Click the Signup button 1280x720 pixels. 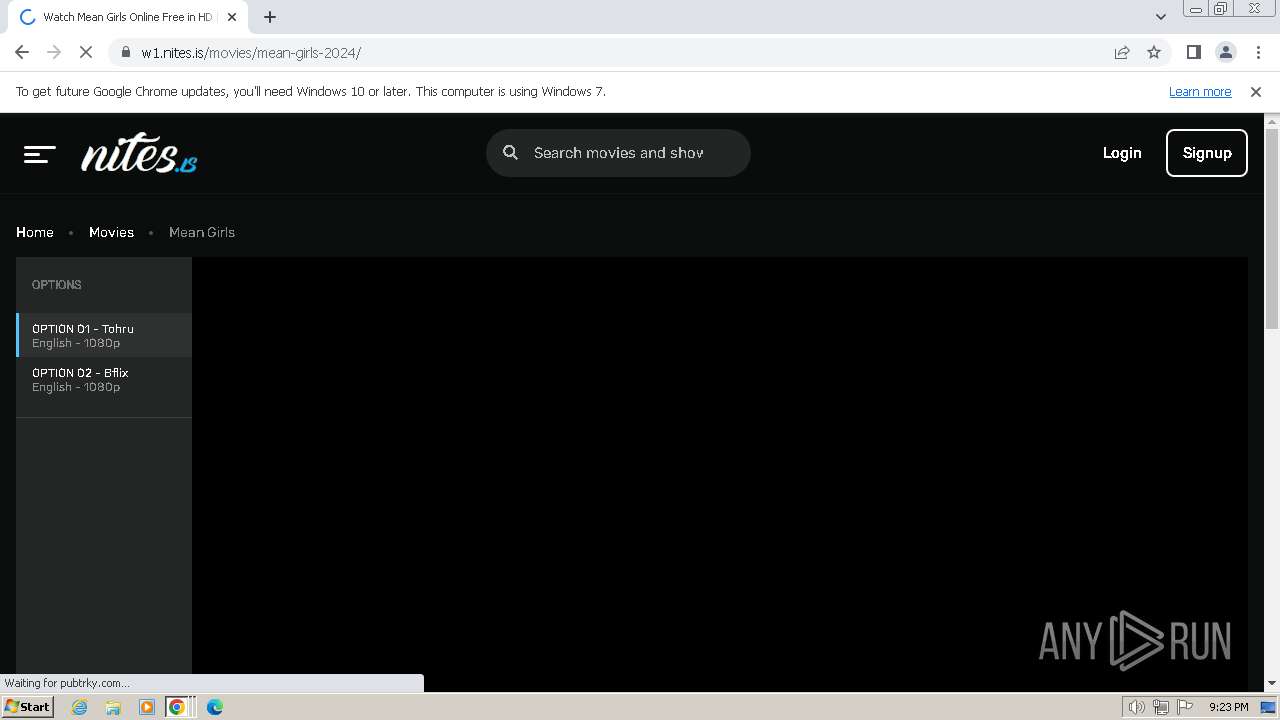tap(1207, 153)
